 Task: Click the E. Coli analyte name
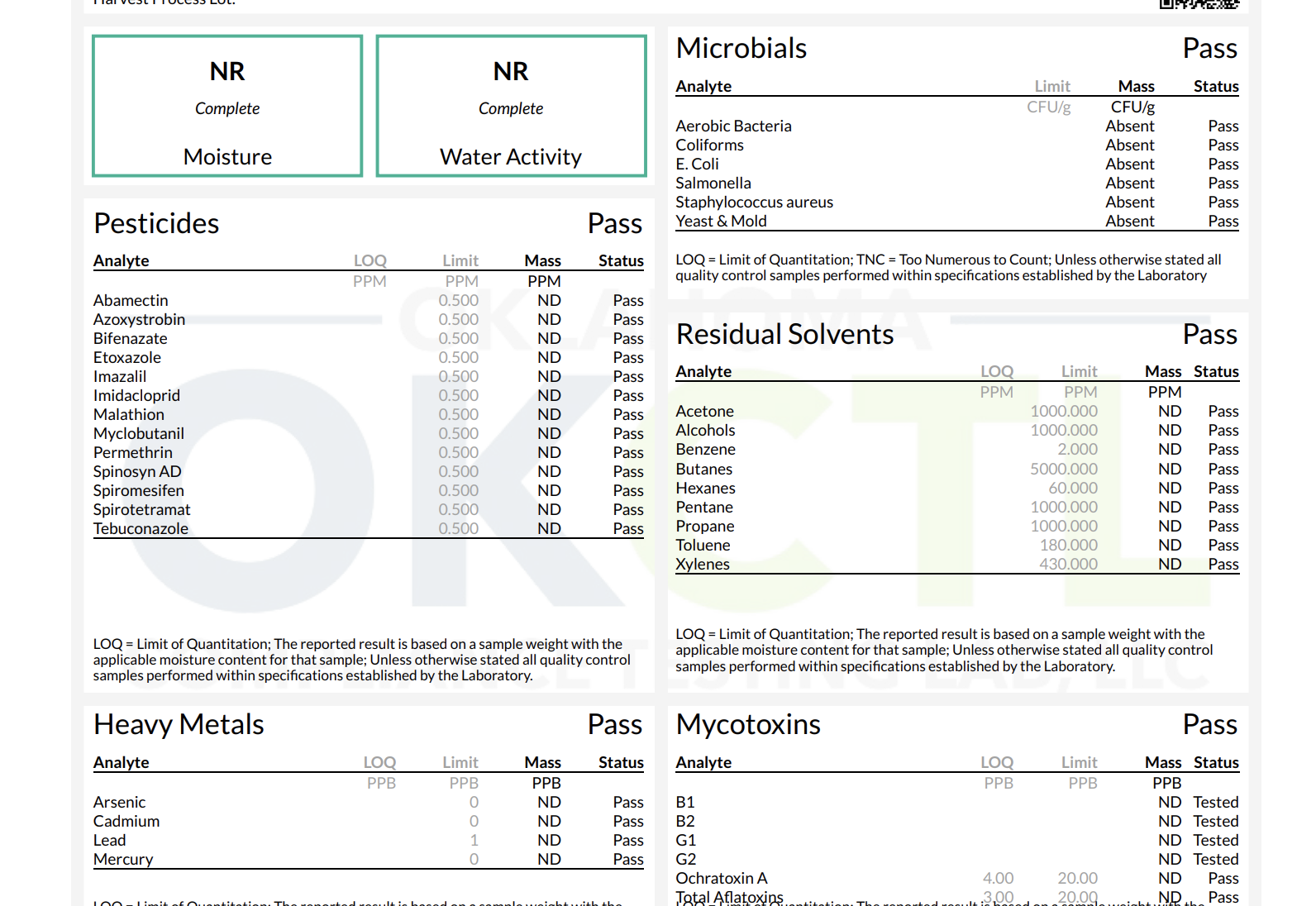click(697, 164)
